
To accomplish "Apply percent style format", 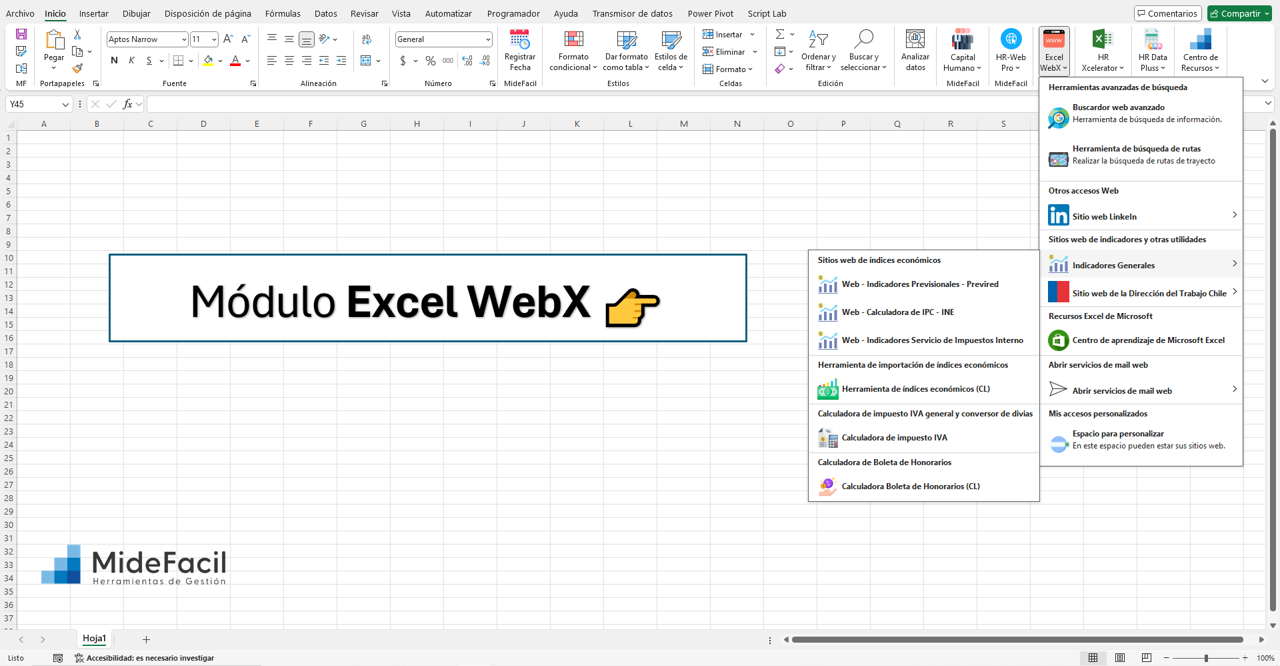I will (430, 61).
